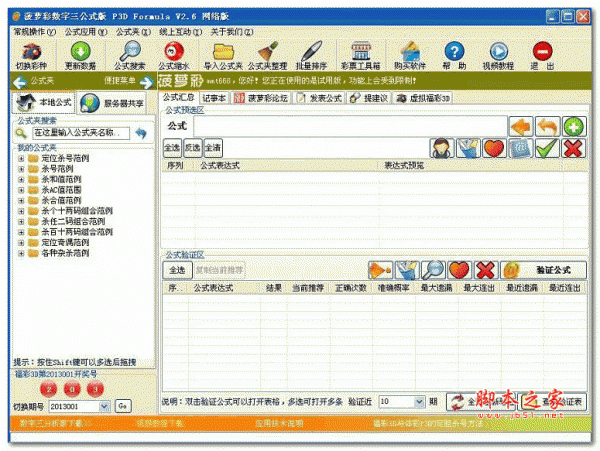This screenshot has height=451, width=600.
Task: Expand the 杀AC值范围 folder
Action: (21, 190)
